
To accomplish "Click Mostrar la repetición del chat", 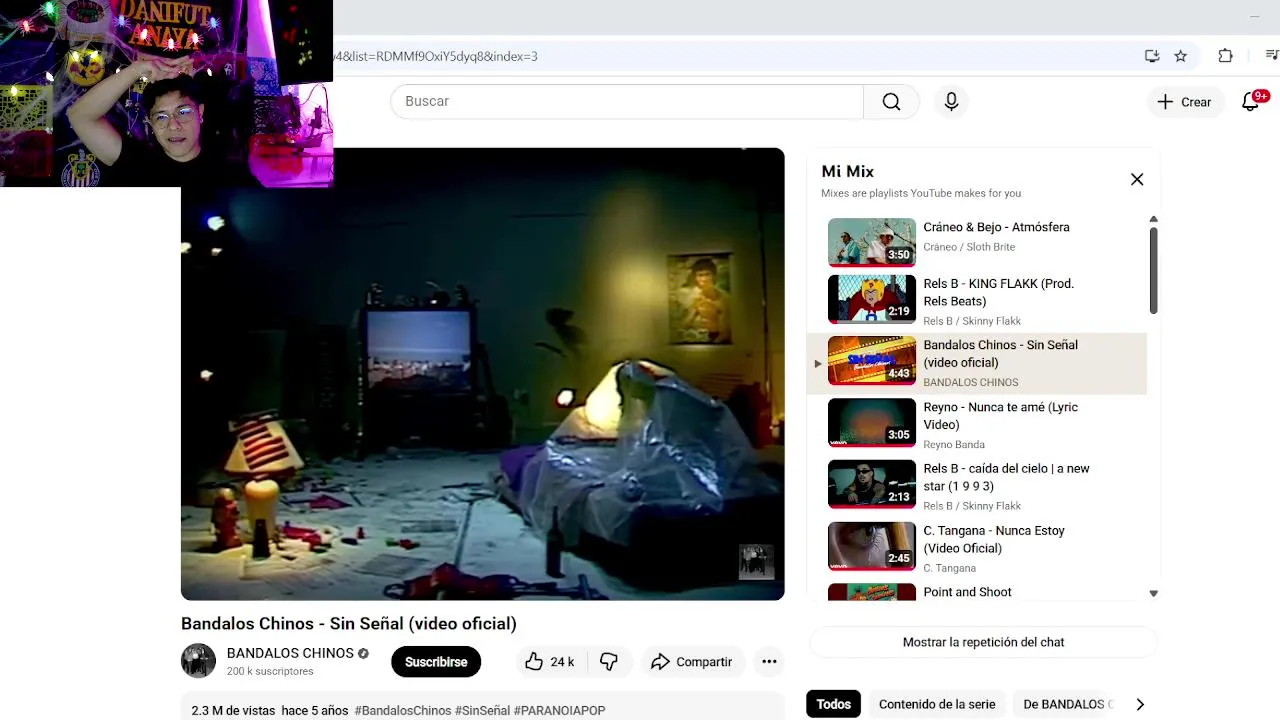I will [x=983, y=642].
